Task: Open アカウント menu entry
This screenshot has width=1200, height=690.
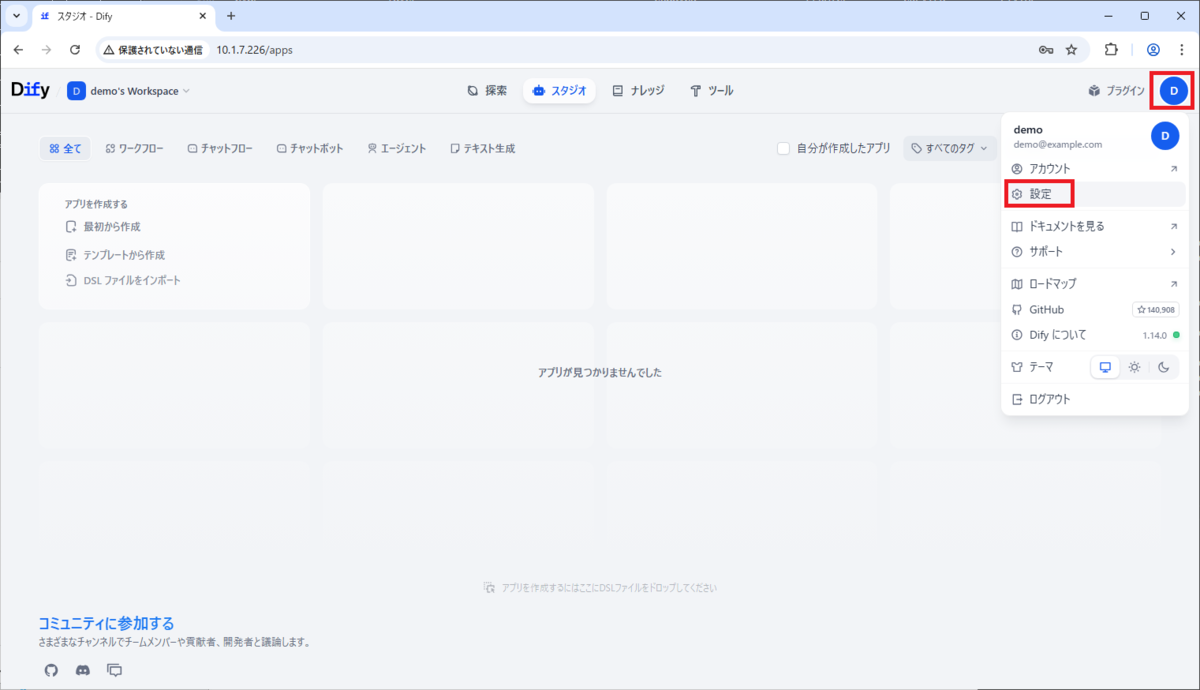Action: pyautogui.click(x=1094, y=169)
